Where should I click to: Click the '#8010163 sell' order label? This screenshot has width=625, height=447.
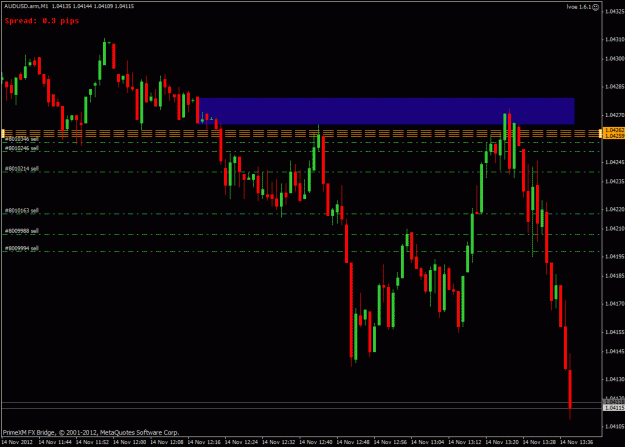click(x=22, y=211)
